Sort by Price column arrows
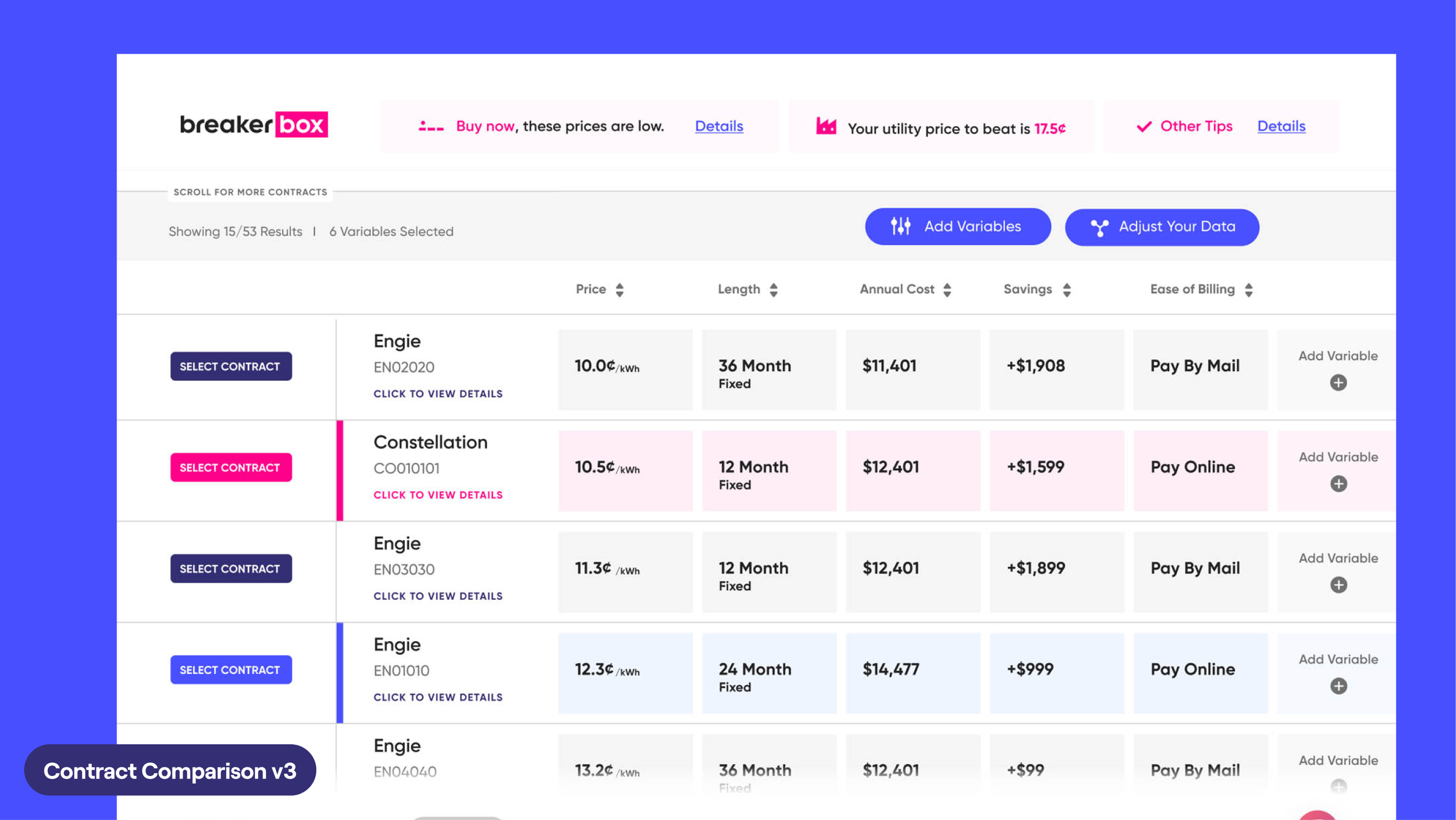This screenshot has height=820, width=1456. point(619,290)
